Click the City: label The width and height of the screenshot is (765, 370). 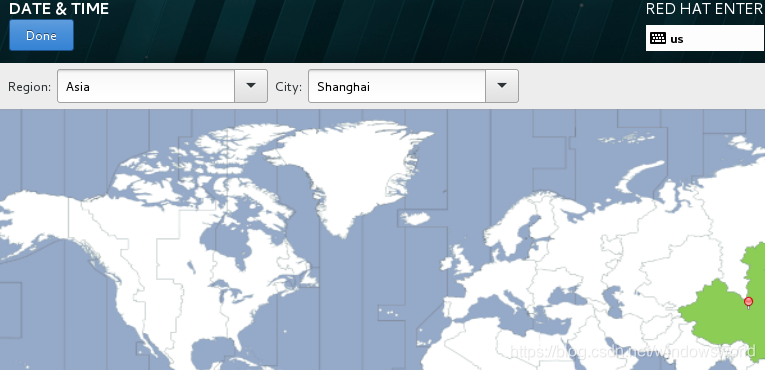click(288, 87)
